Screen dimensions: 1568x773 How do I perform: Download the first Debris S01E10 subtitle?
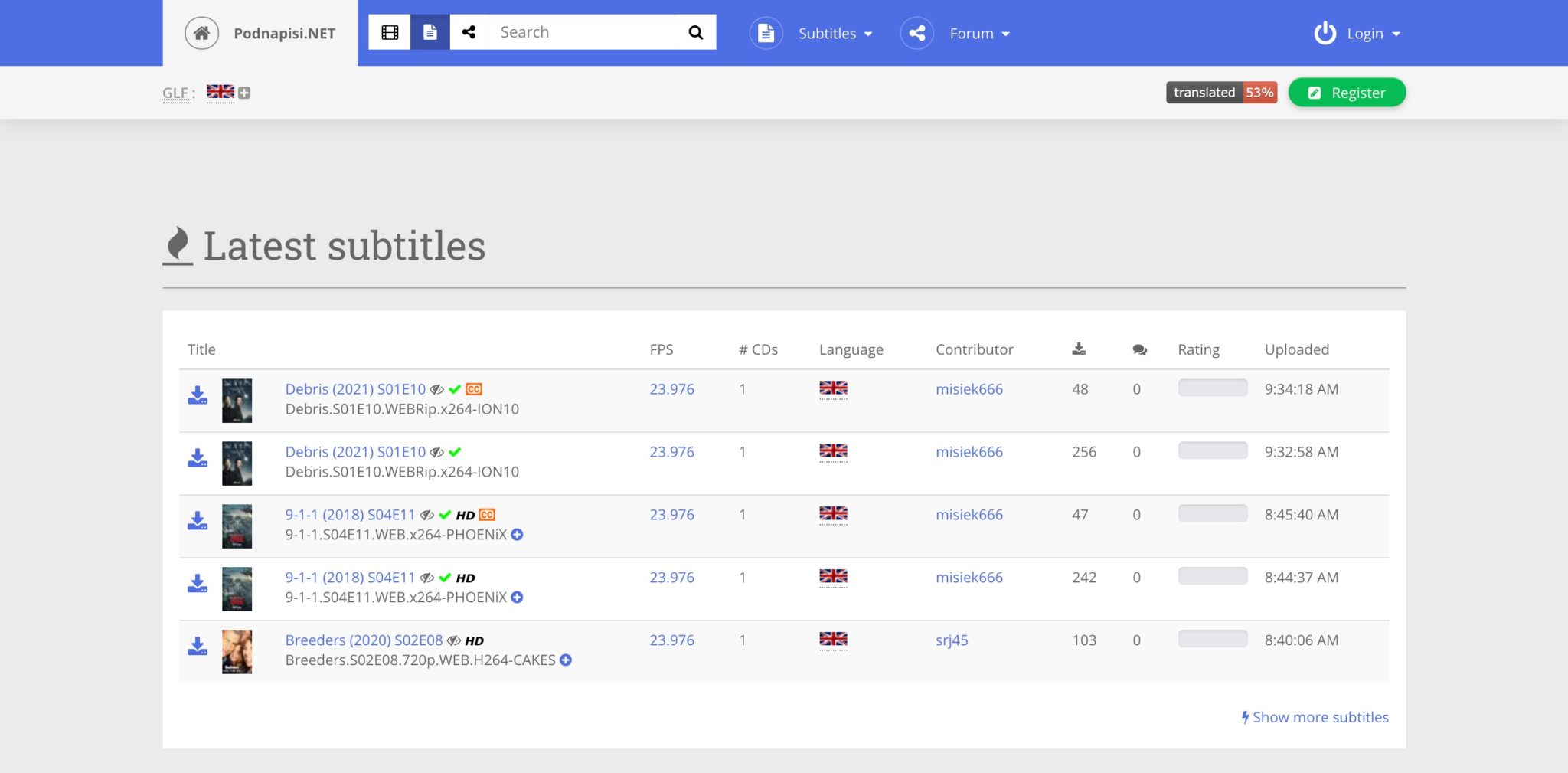[198, 395]
